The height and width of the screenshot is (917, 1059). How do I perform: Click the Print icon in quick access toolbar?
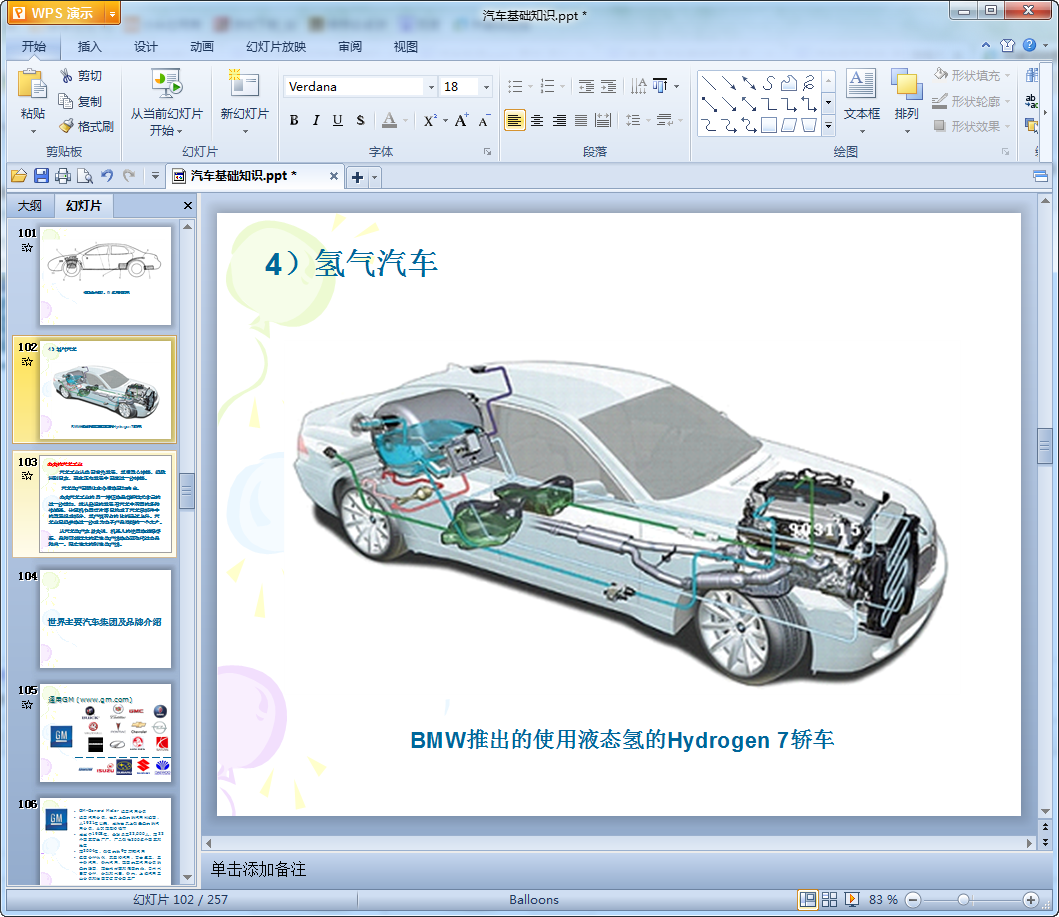(63, 176)
